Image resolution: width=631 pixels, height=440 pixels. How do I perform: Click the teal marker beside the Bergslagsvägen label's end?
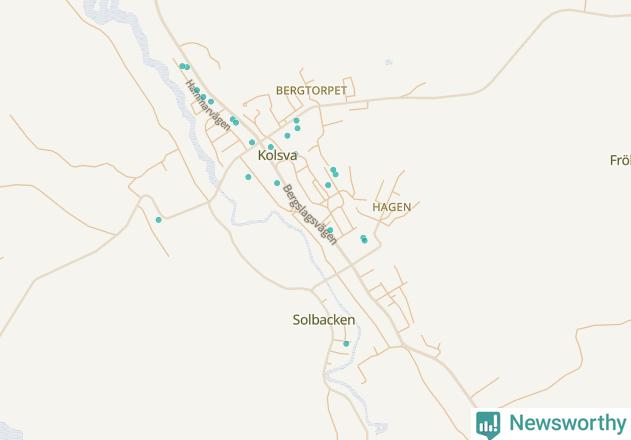click(x=330, y=230)
